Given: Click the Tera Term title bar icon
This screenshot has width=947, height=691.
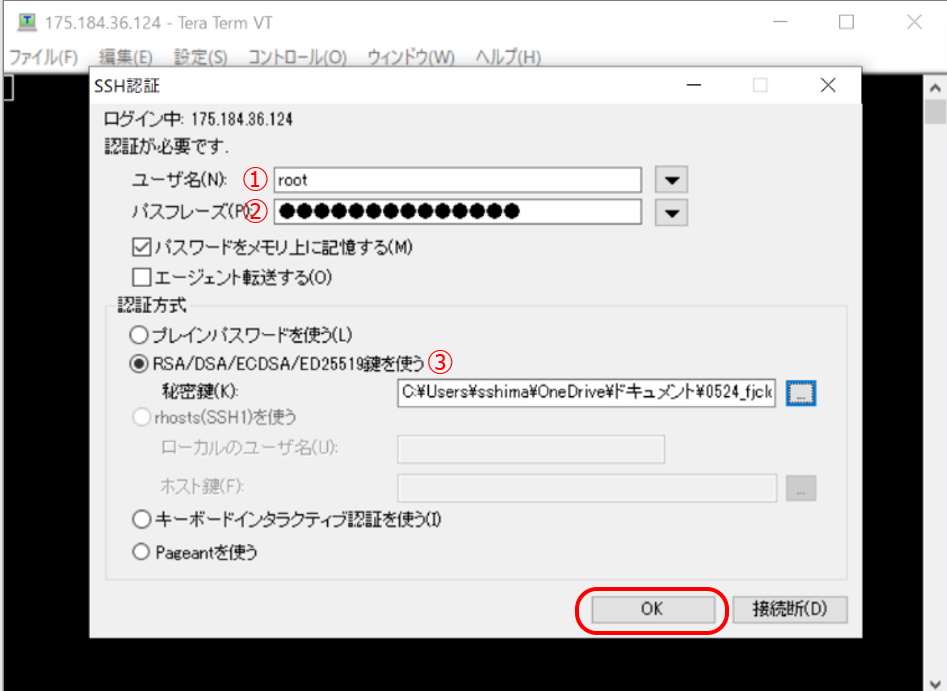Looking at the screenshot, I should (27, 22).
